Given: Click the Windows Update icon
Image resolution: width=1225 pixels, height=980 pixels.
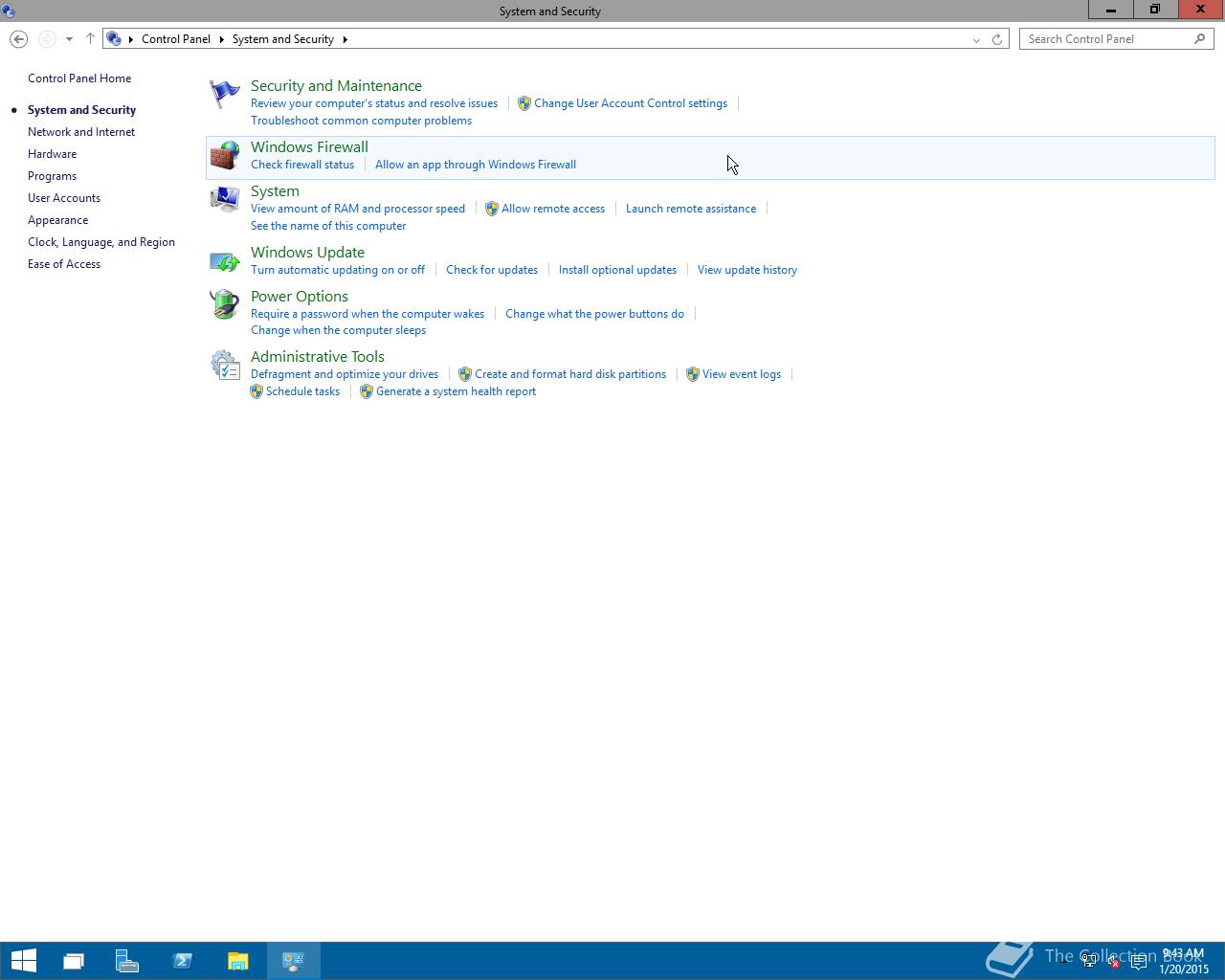Looking at the screenshot, I should (x=225, y=260).
